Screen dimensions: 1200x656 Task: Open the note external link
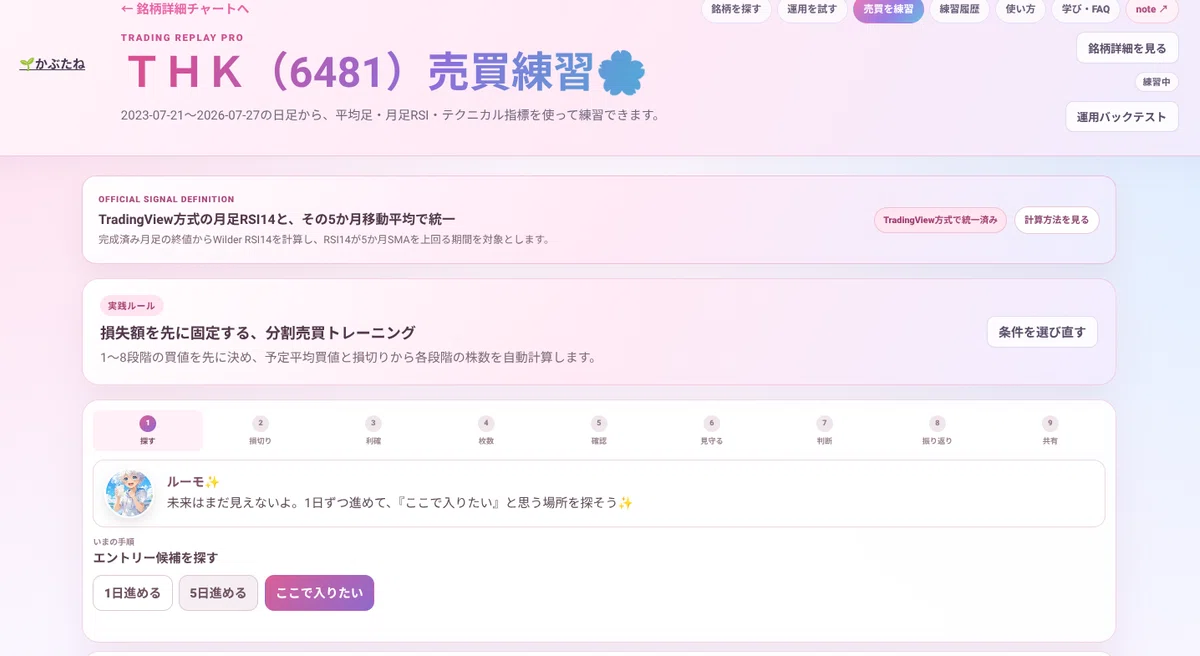click(1152, 9)
